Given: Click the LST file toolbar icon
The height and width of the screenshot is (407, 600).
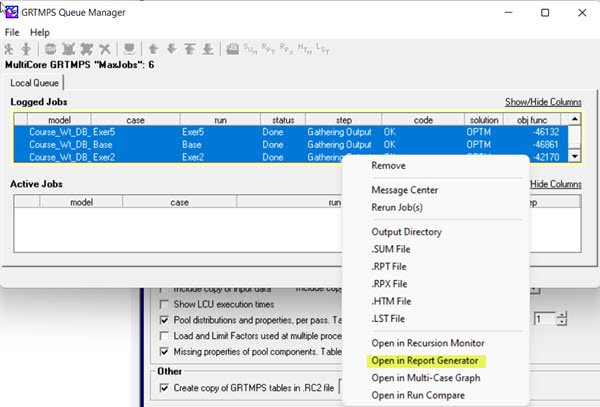Looking at the screenshot, I should (324, 48).
